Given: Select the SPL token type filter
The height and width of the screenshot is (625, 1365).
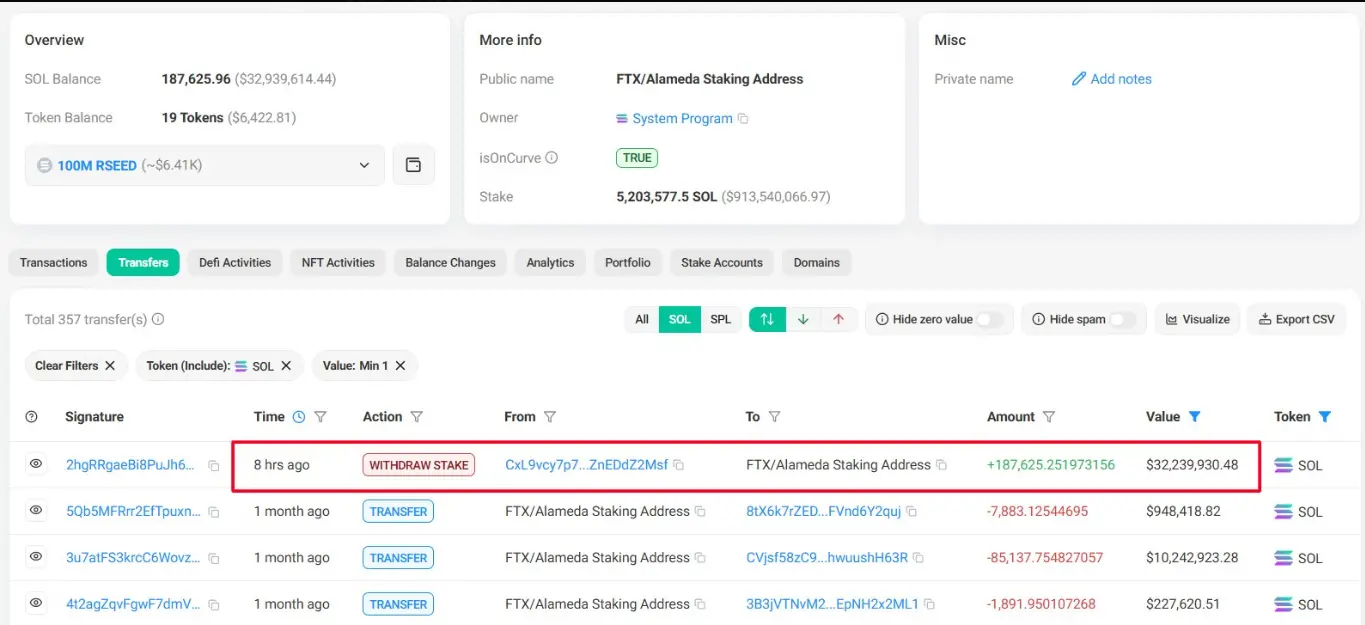Looking at the screenshot, I should (721, 319).
